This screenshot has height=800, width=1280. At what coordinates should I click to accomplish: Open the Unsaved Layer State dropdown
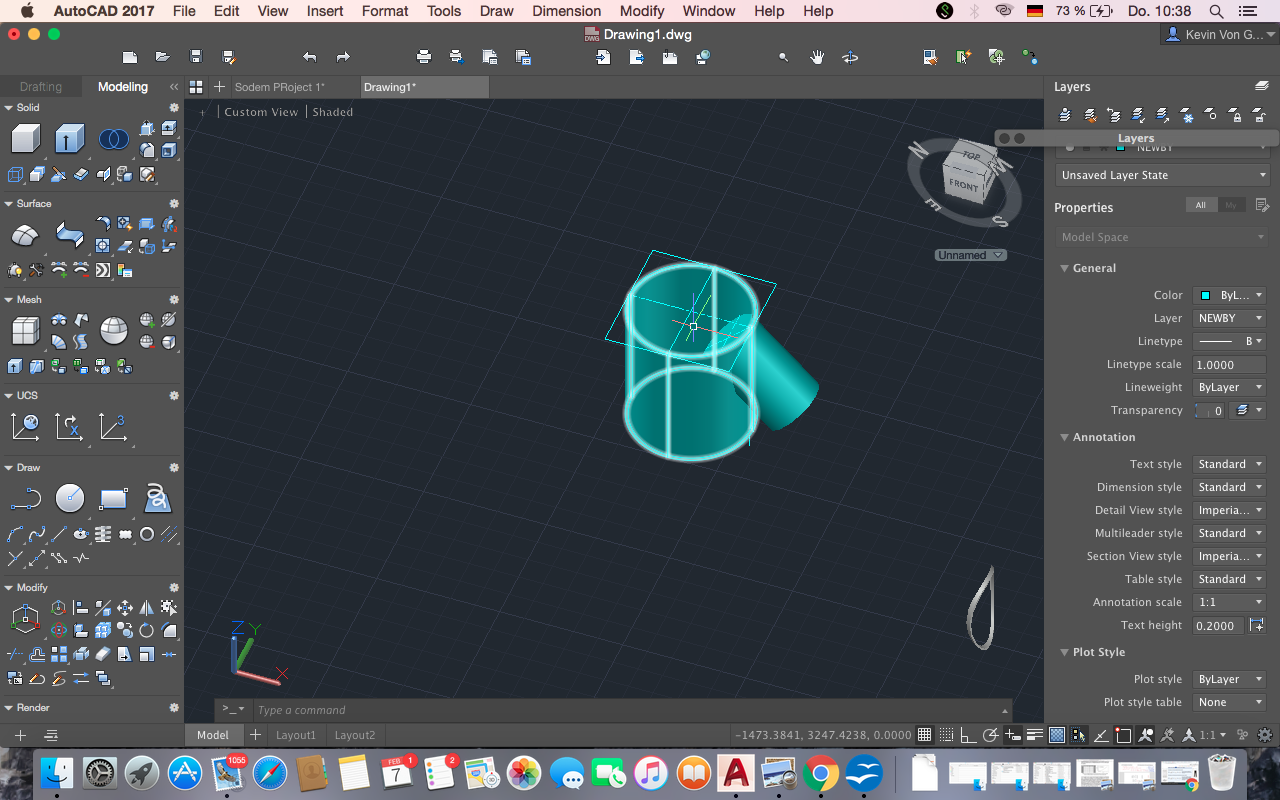coord(1162,175)
